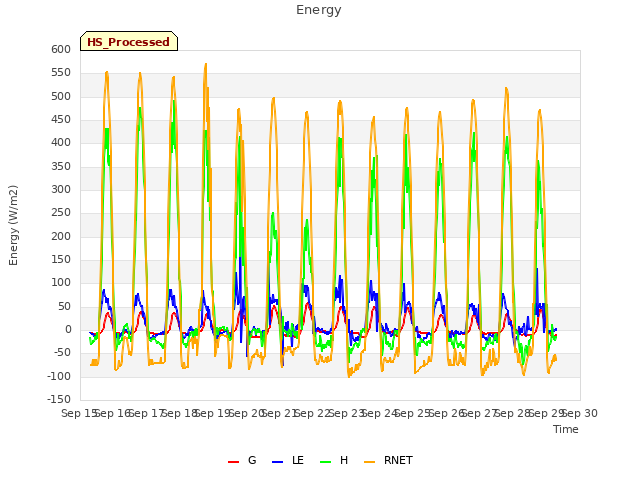640x480 pixels.
Task: Click the HS_Processed annotation label
Action: [129, 42]
